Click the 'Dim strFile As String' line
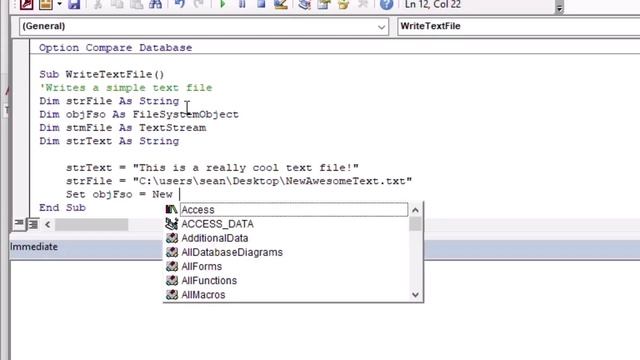This screenshot has height=360, width=640. pos(109,101)
